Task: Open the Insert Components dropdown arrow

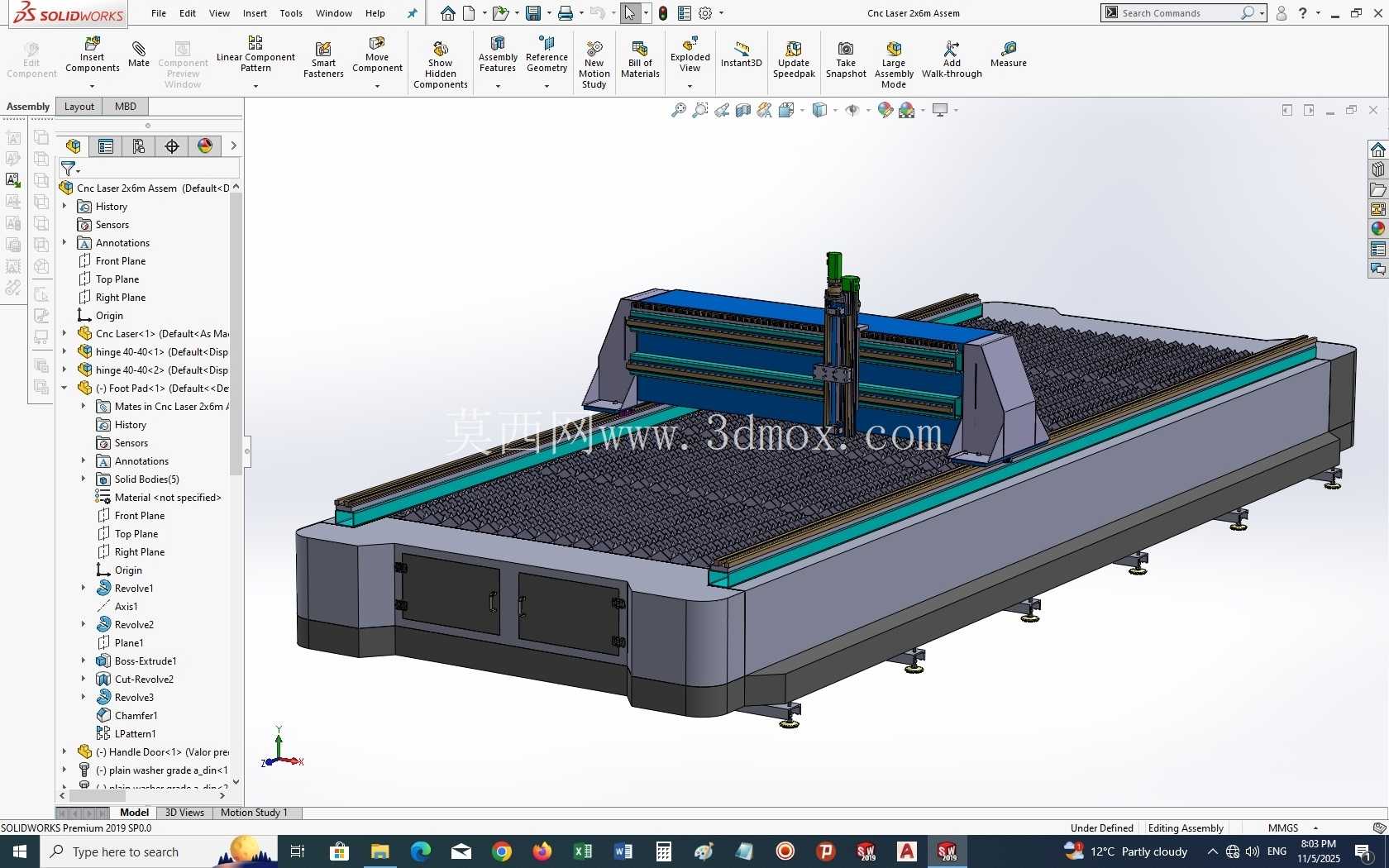Action: (92, 86)
